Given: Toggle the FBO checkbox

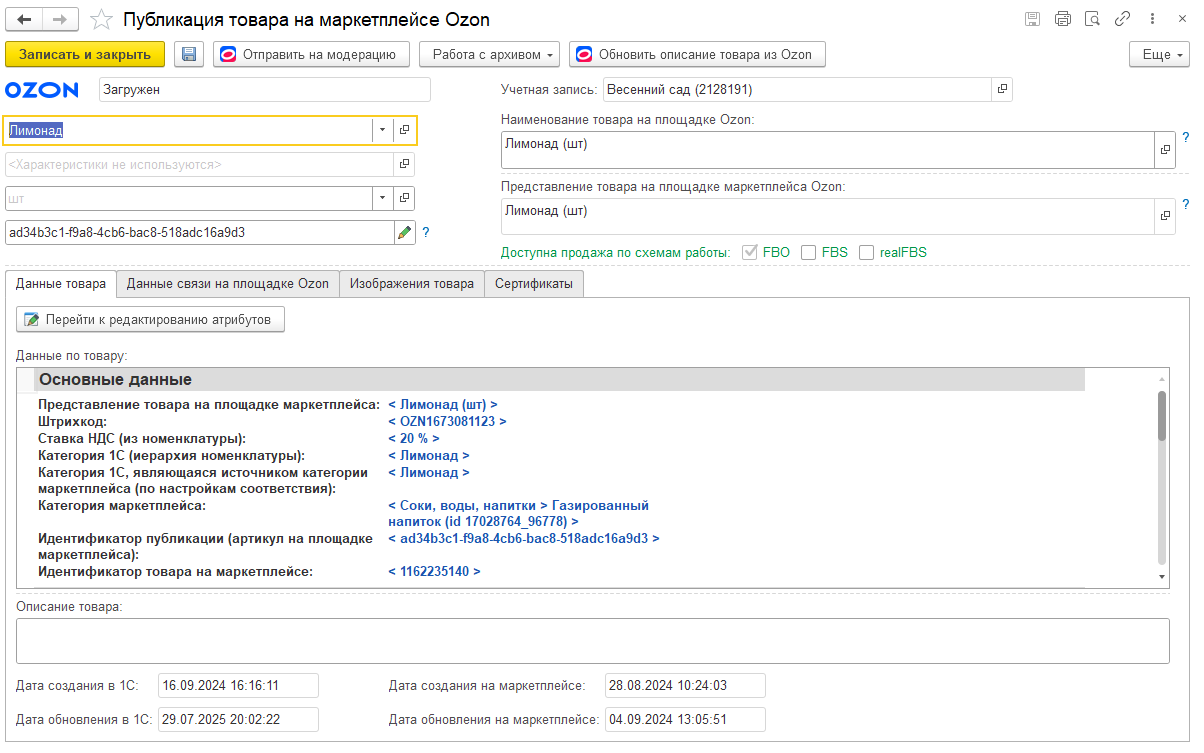Looking at the screenshot, I should [751, 252].
